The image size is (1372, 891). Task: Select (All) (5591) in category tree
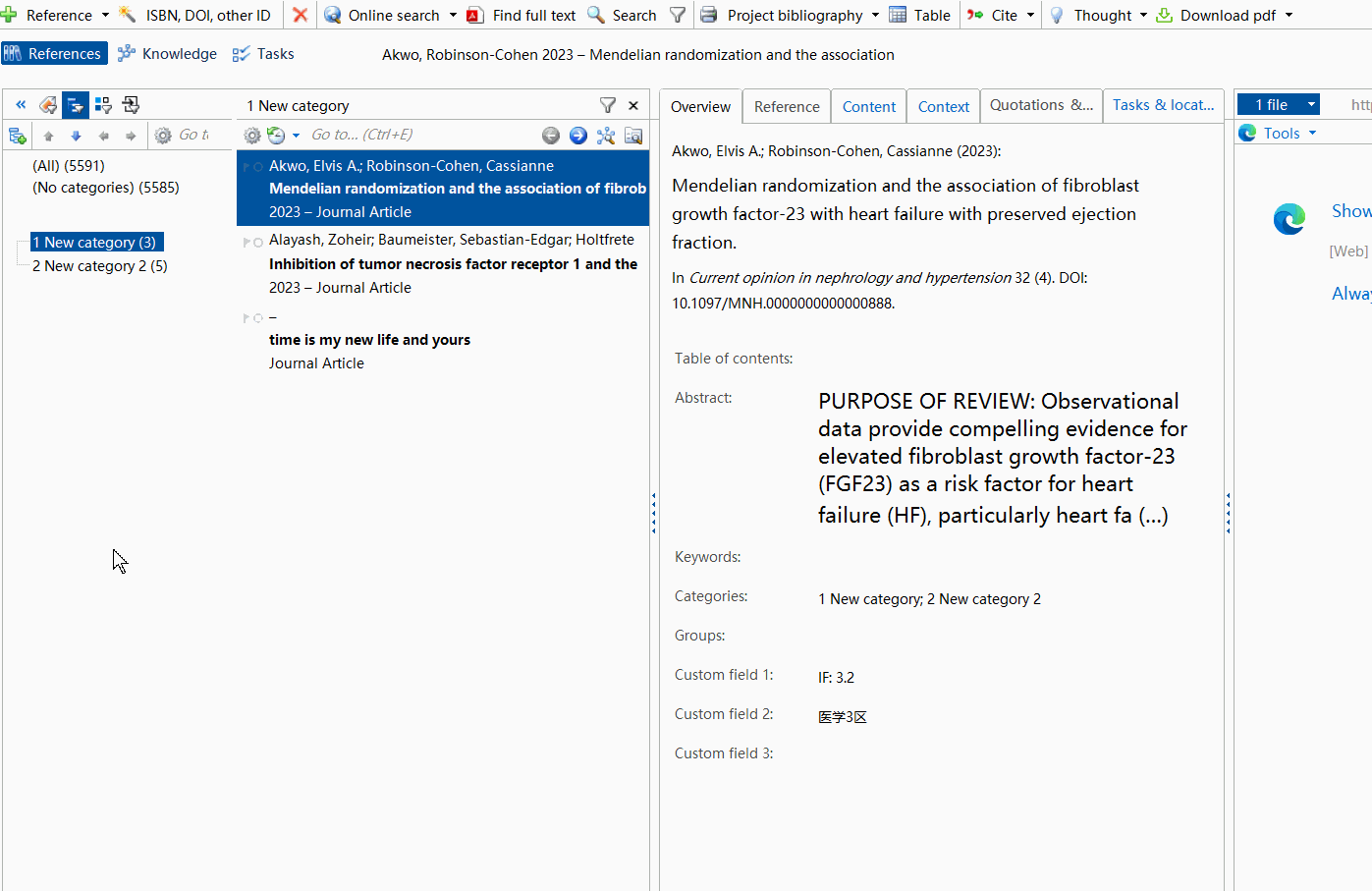coord(69,165)
